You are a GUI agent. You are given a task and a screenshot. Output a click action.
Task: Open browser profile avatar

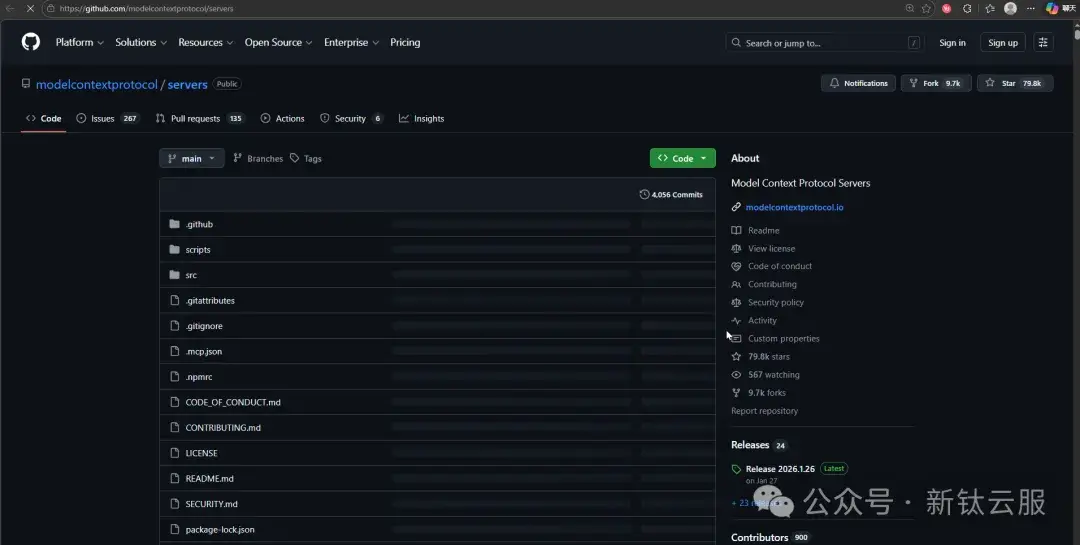coord(1010,8)
